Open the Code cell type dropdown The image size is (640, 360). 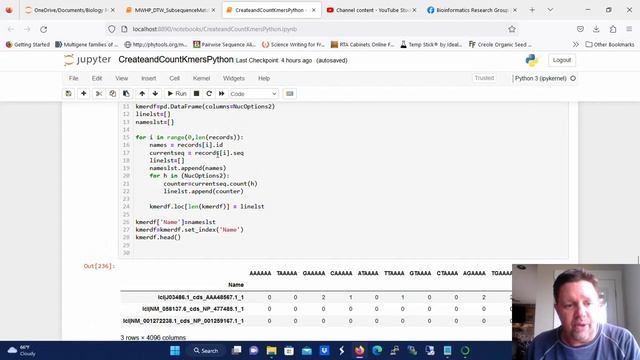[x=253, y=94]
